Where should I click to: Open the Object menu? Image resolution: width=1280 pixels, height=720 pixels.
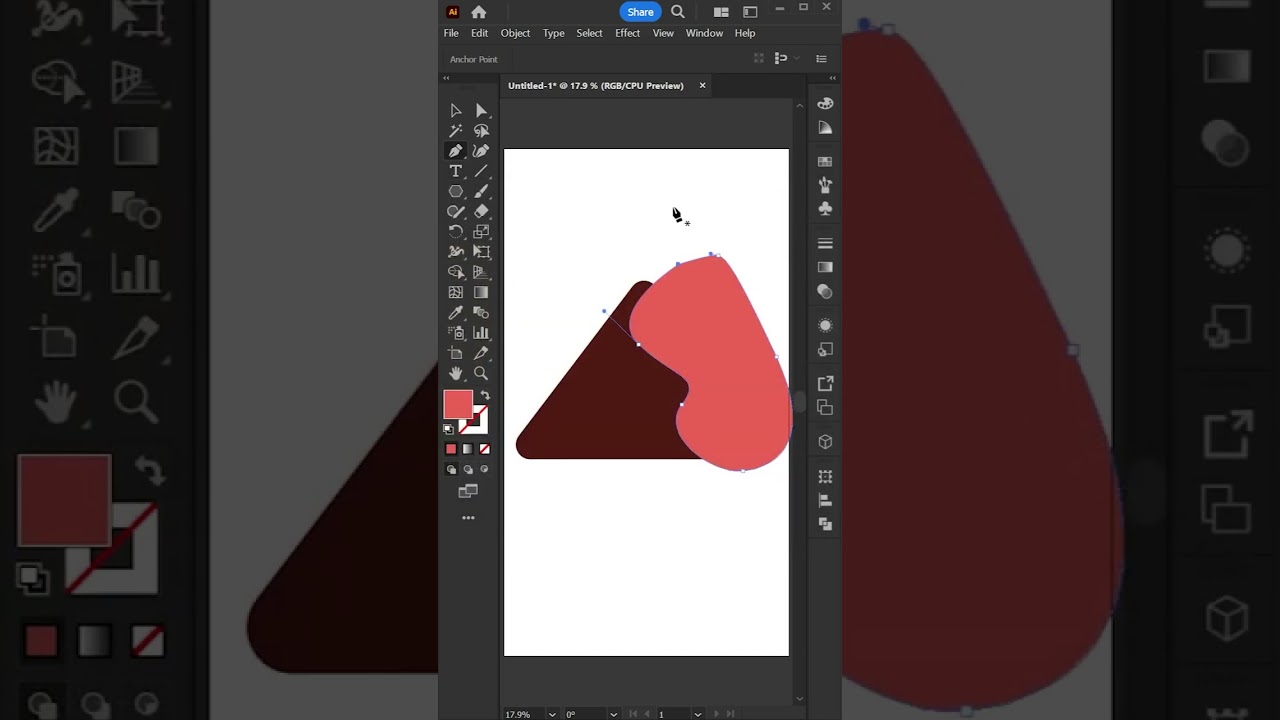point(515,33)
